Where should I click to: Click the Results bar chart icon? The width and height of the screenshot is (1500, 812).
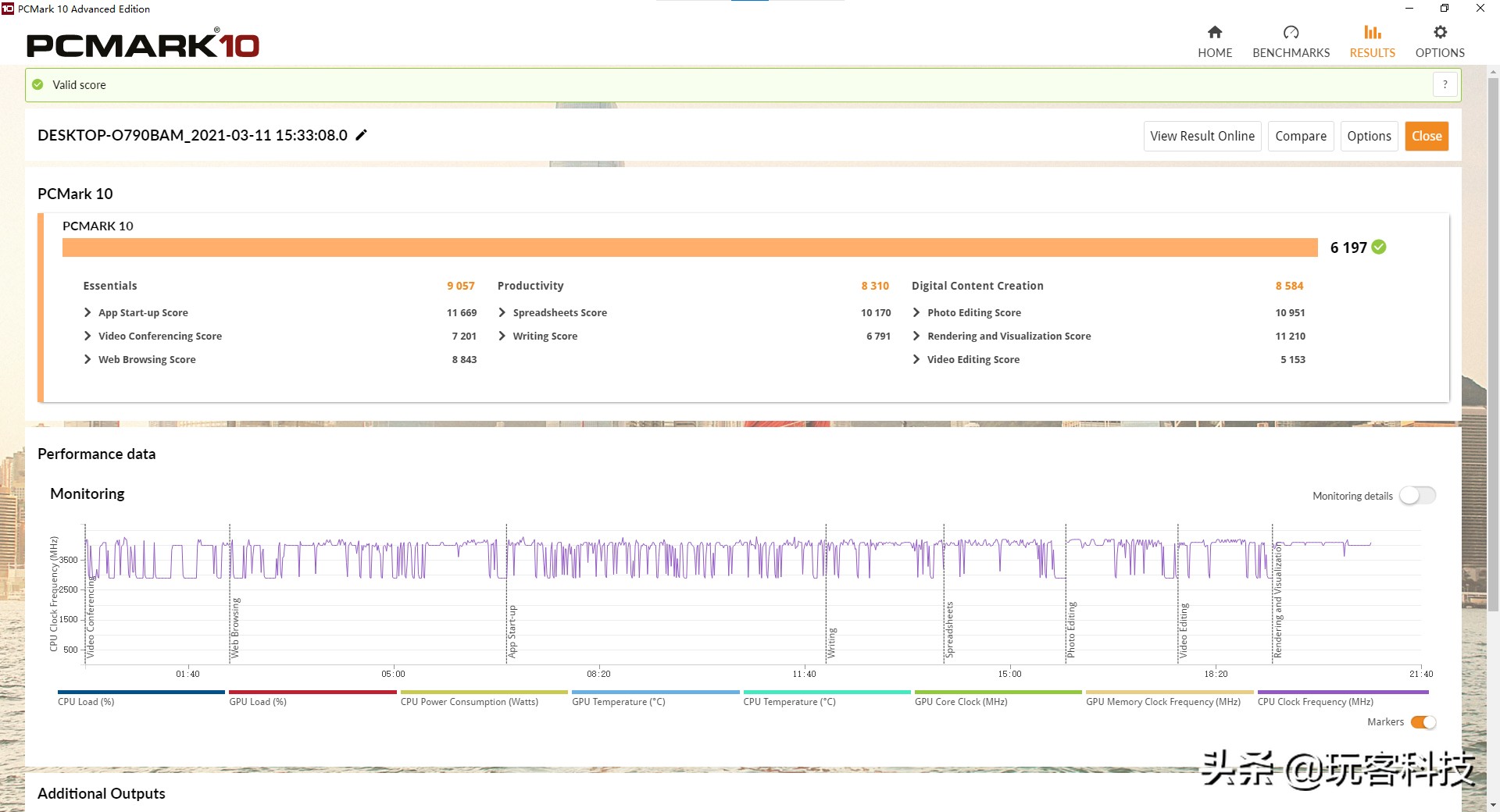(1372, 33)
